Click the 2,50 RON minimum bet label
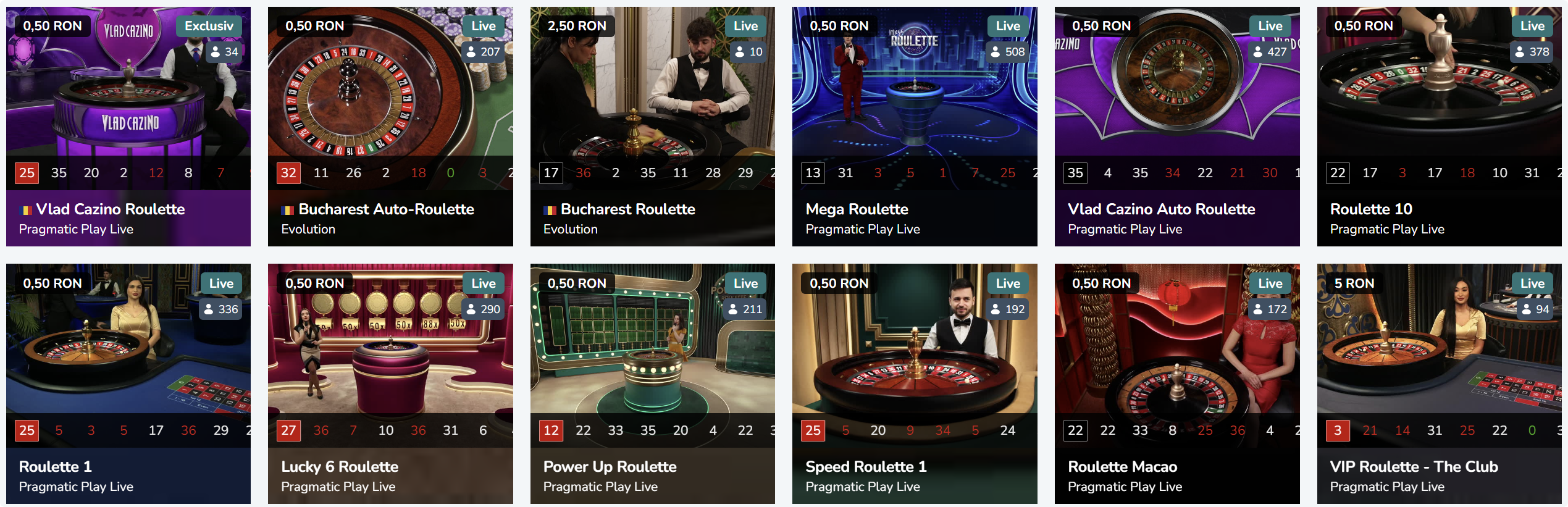This screenshot has width=1568, height=507. (577, 26)
